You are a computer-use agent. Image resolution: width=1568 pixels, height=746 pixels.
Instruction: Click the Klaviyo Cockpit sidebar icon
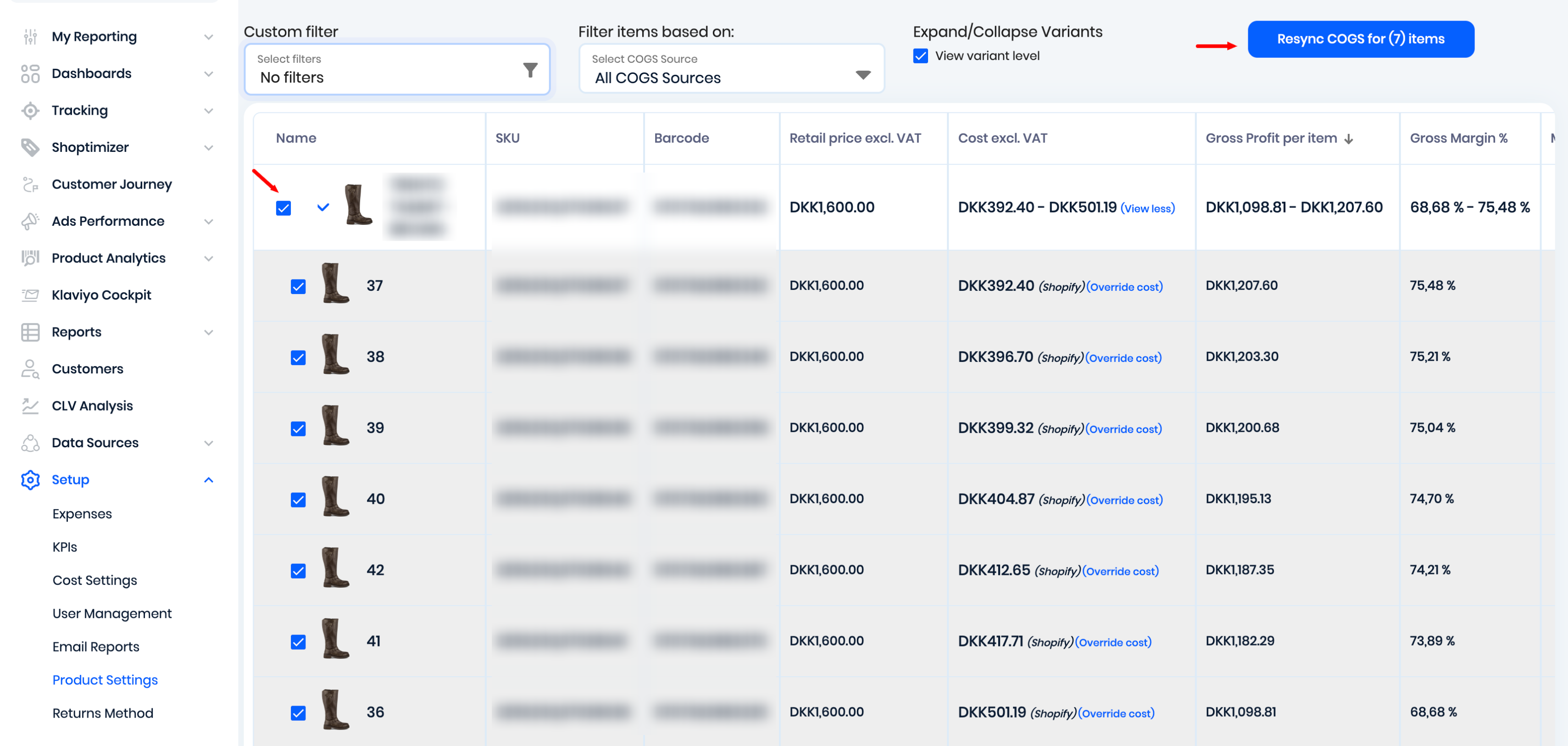[x=30, y=295]
